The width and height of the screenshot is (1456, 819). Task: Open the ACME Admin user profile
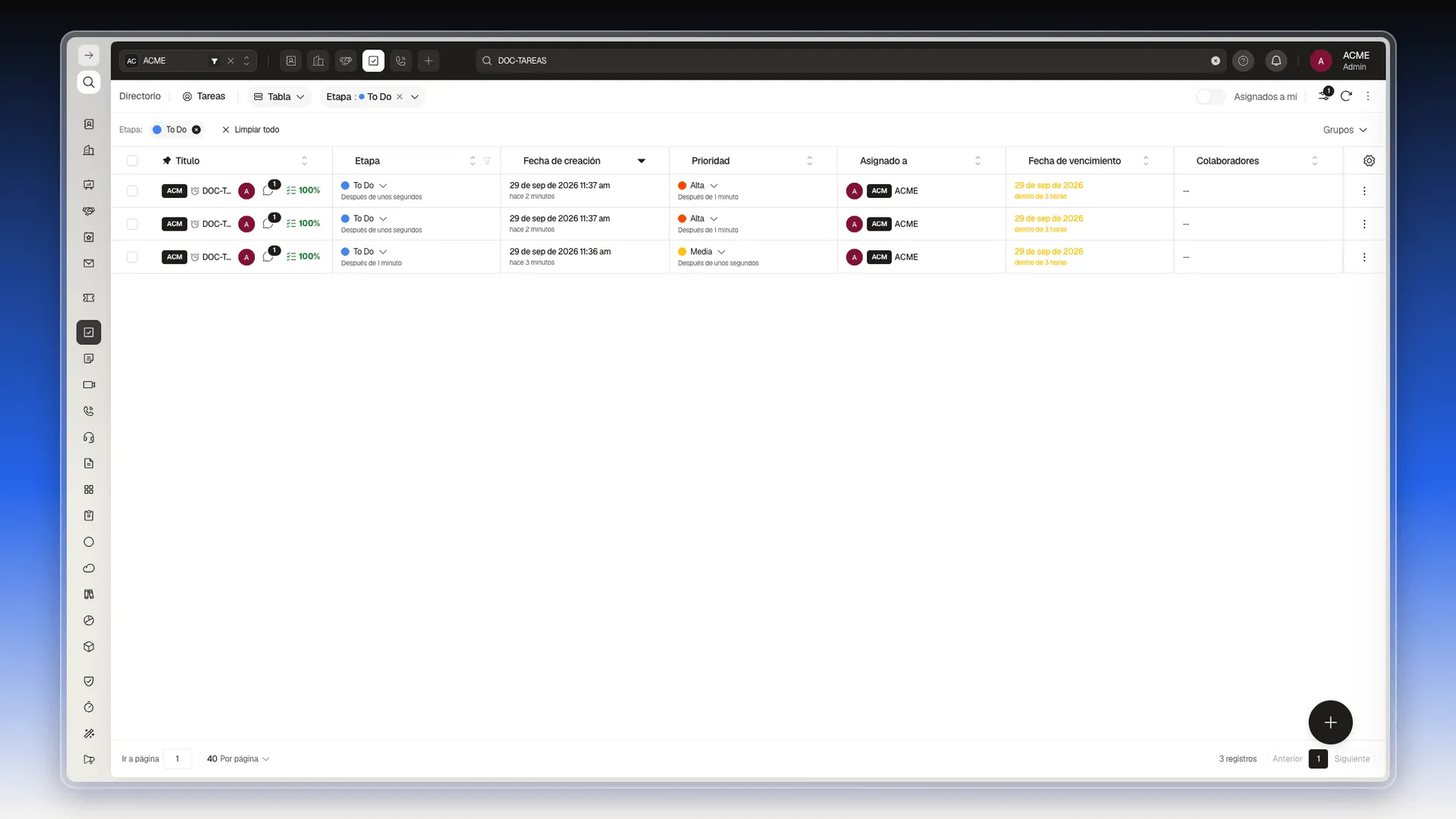click(x=1341, y=61)
